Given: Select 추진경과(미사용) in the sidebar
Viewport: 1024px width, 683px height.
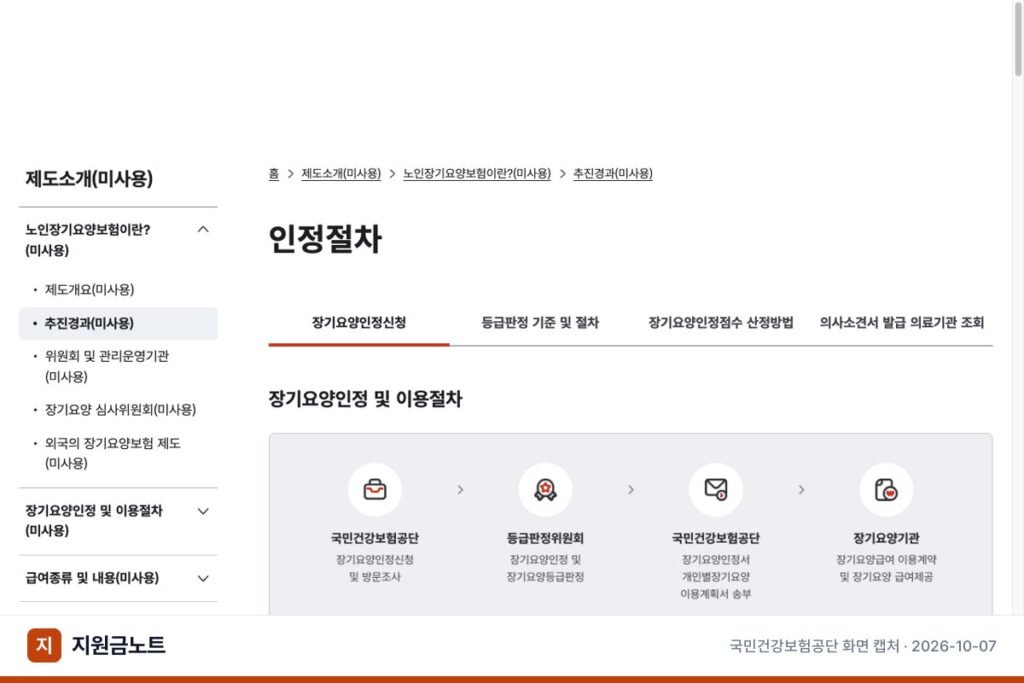Looking at the screenshot, I should pyautogui.click(x=118, y=323).
